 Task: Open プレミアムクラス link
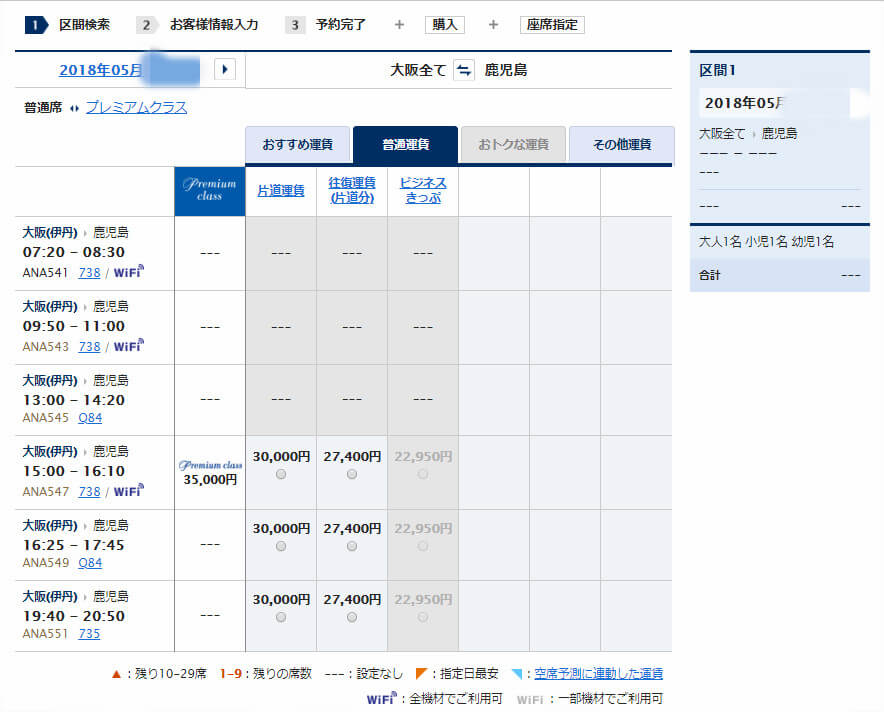(x=136, y=107)
